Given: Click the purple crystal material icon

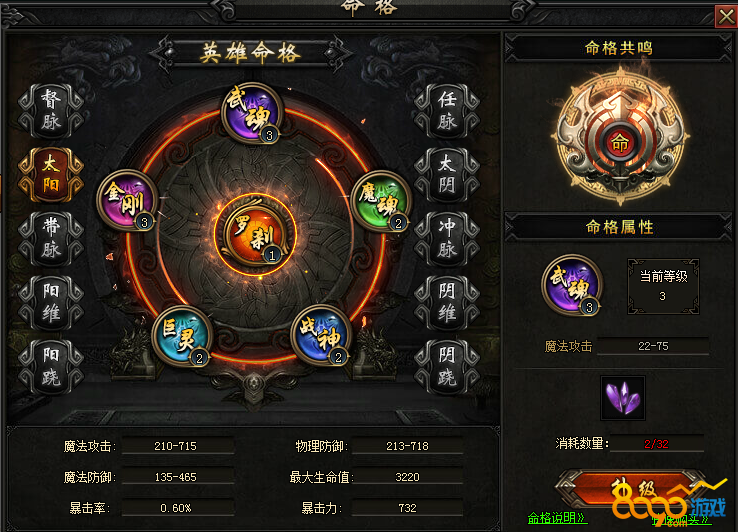Looking at the screenshot, I should coord(623,398).
